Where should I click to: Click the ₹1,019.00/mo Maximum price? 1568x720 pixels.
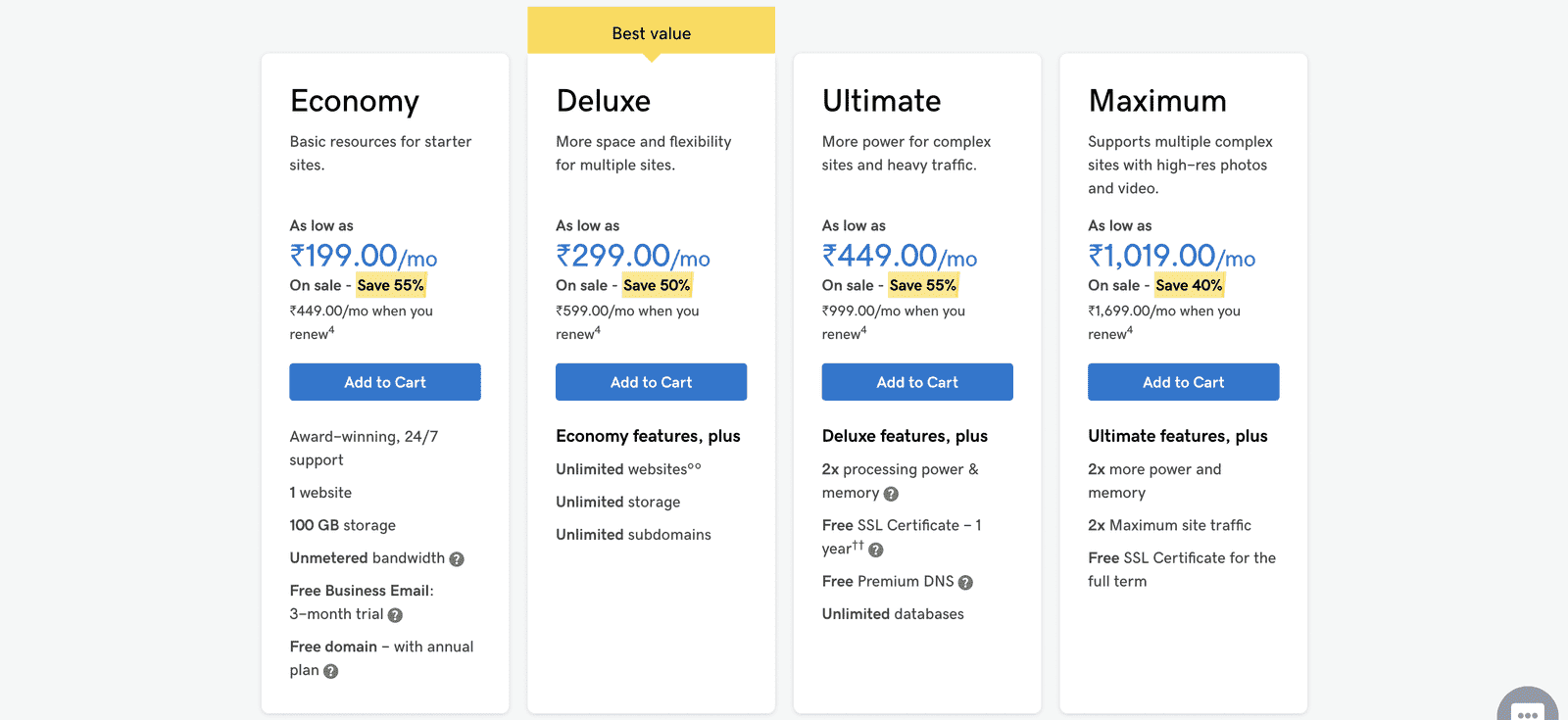[x=1172, y=257]
